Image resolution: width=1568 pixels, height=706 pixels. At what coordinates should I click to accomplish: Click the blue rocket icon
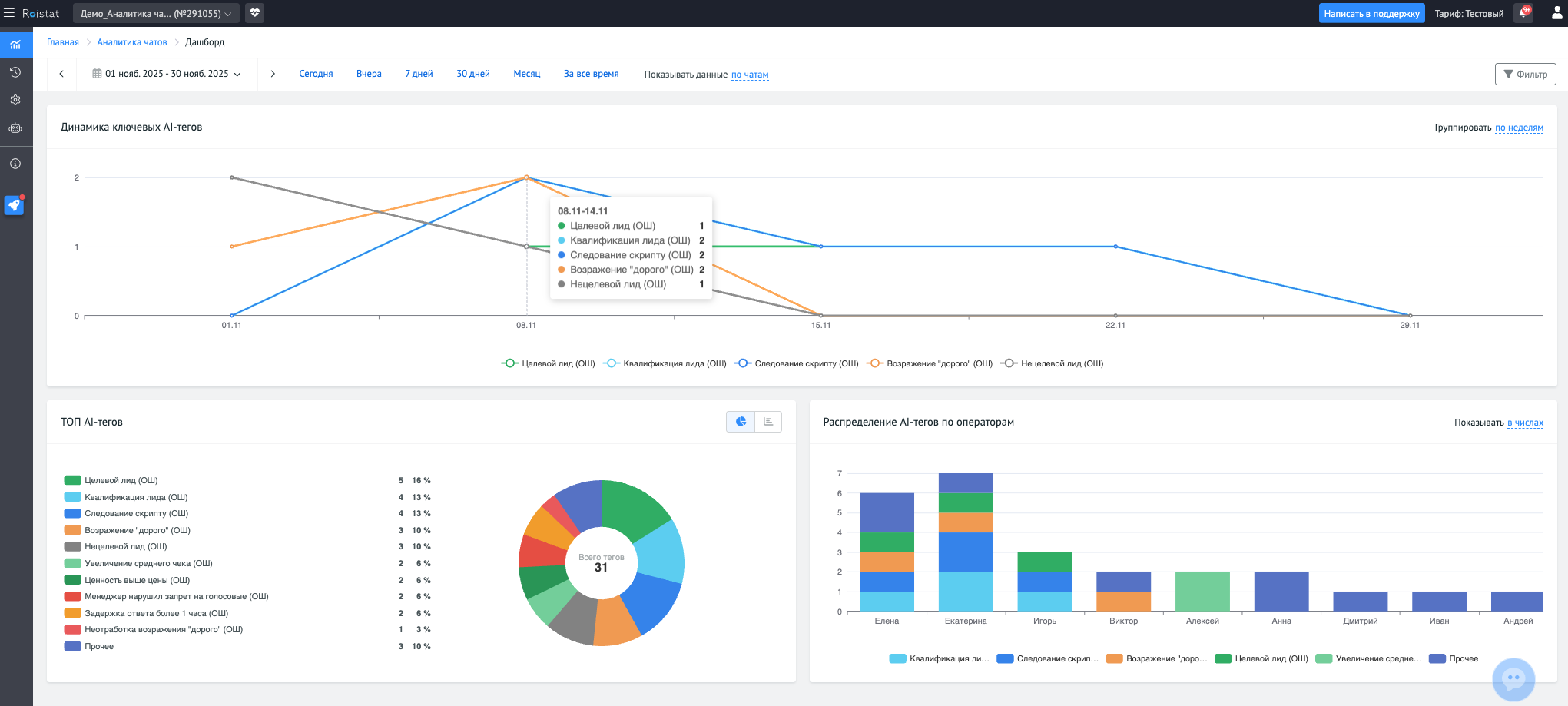coord(15,205)
